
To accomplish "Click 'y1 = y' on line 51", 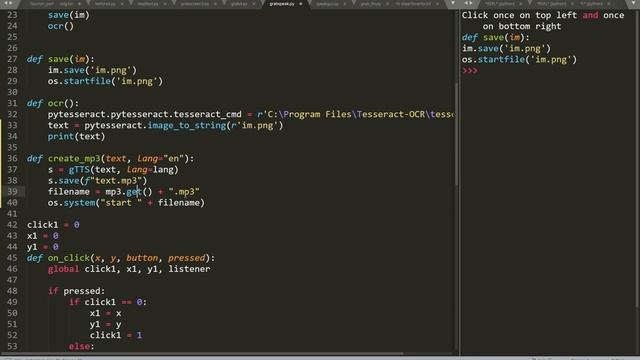I will pyautogui.click(x=105, y=324).
